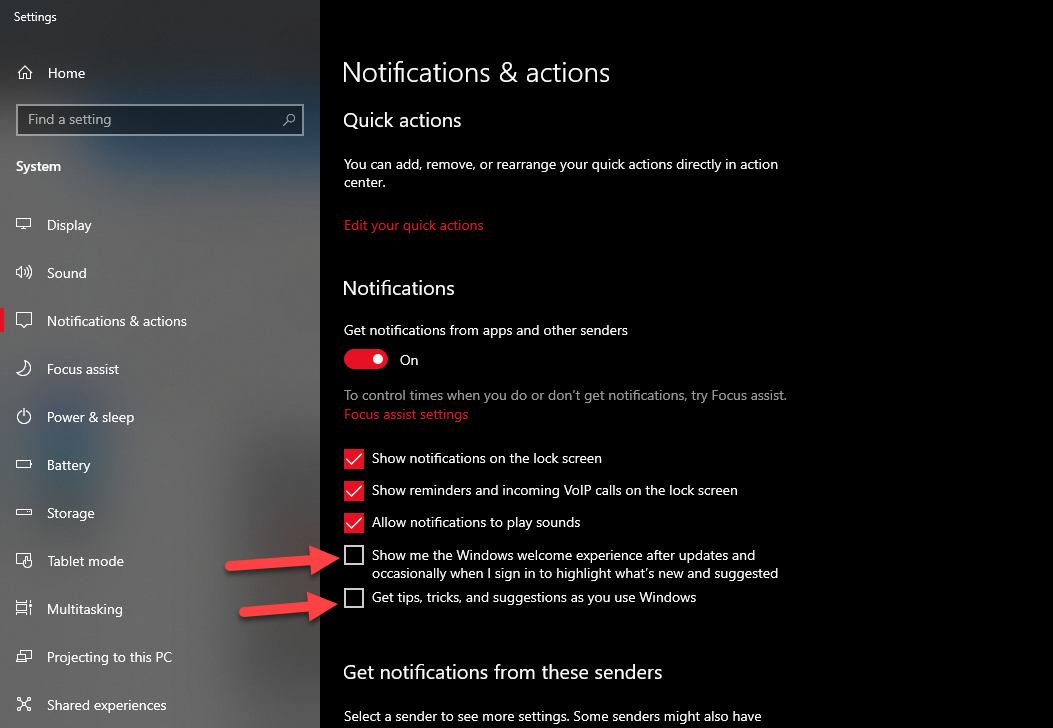Click the Storage drive icon
The height and width of the screenshot is (728, 1053).
25,513
